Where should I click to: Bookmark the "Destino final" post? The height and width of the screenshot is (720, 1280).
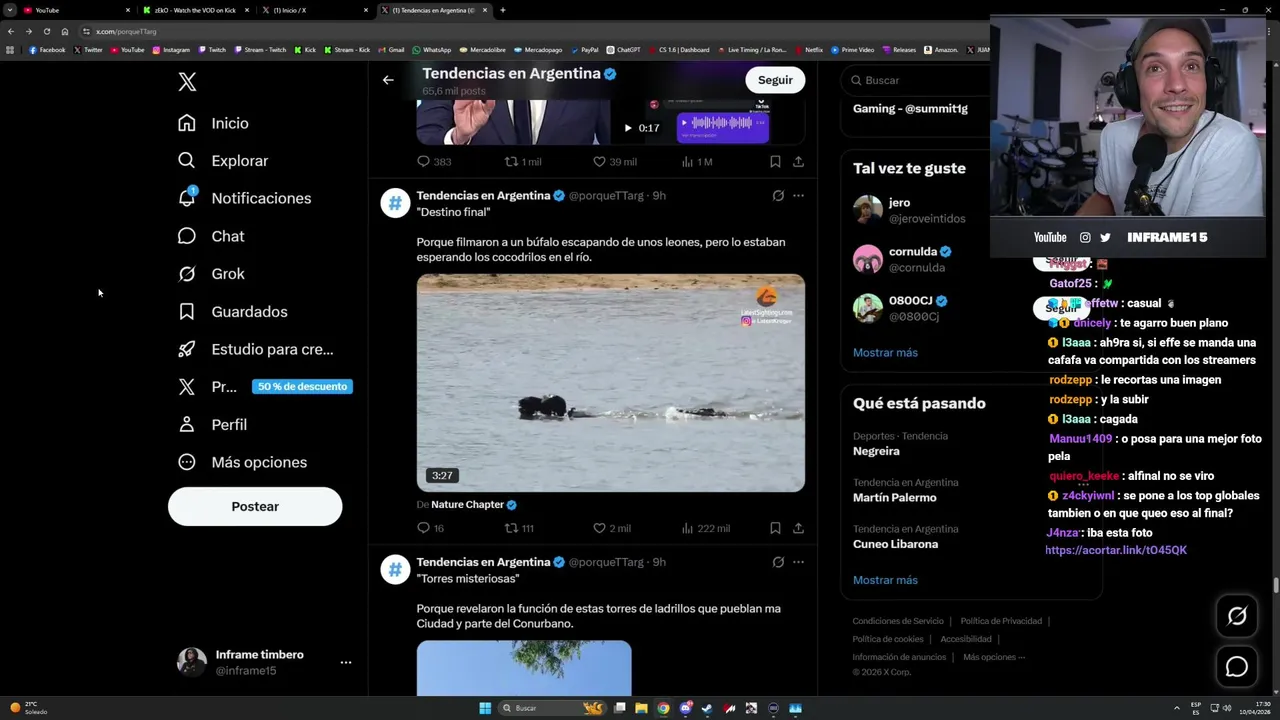[x=775, y=528]
